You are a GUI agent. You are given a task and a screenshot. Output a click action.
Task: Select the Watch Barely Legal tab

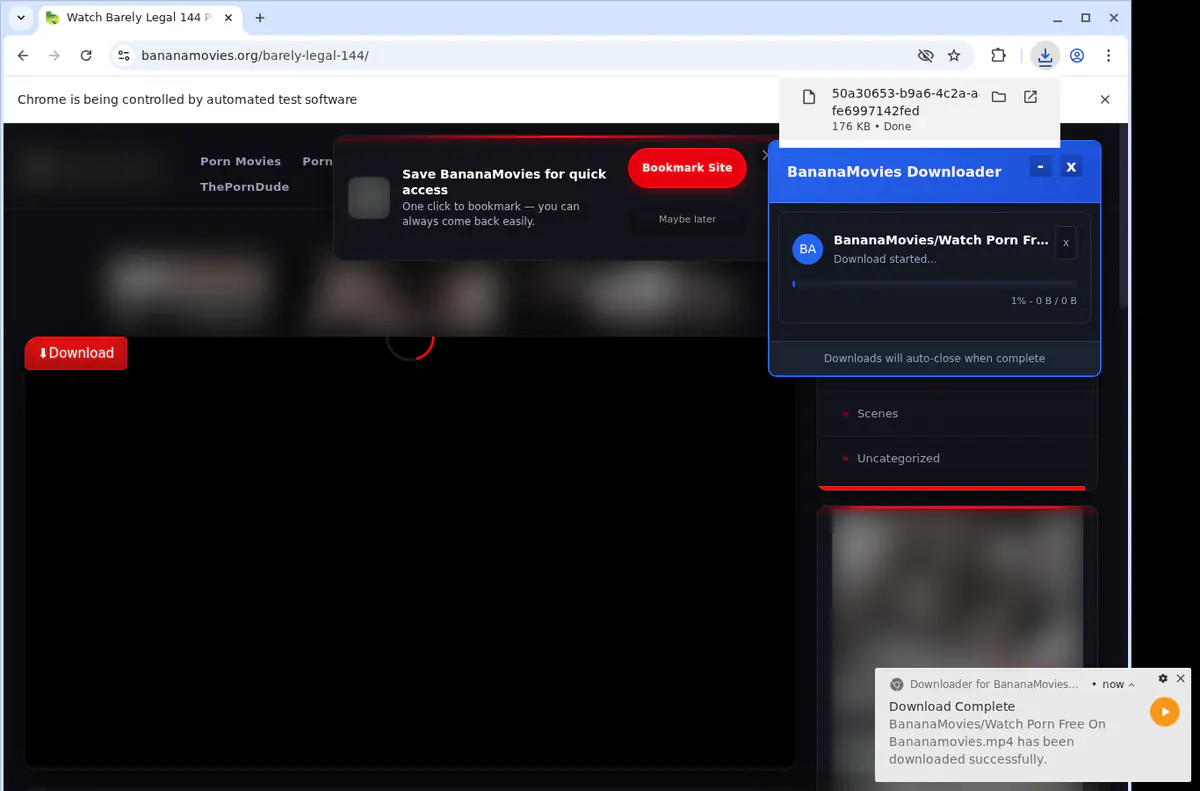click(x=140, y=18)
